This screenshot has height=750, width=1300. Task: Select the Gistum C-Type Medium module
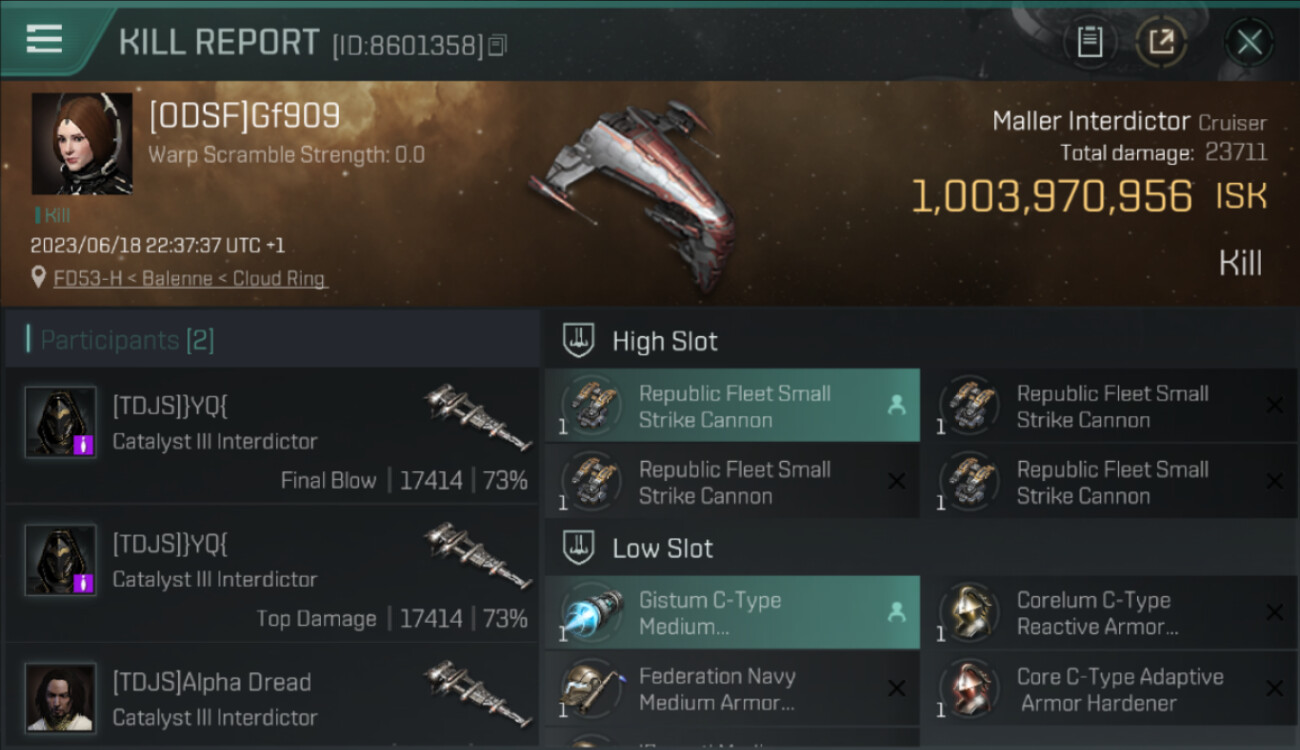(733, 613)
